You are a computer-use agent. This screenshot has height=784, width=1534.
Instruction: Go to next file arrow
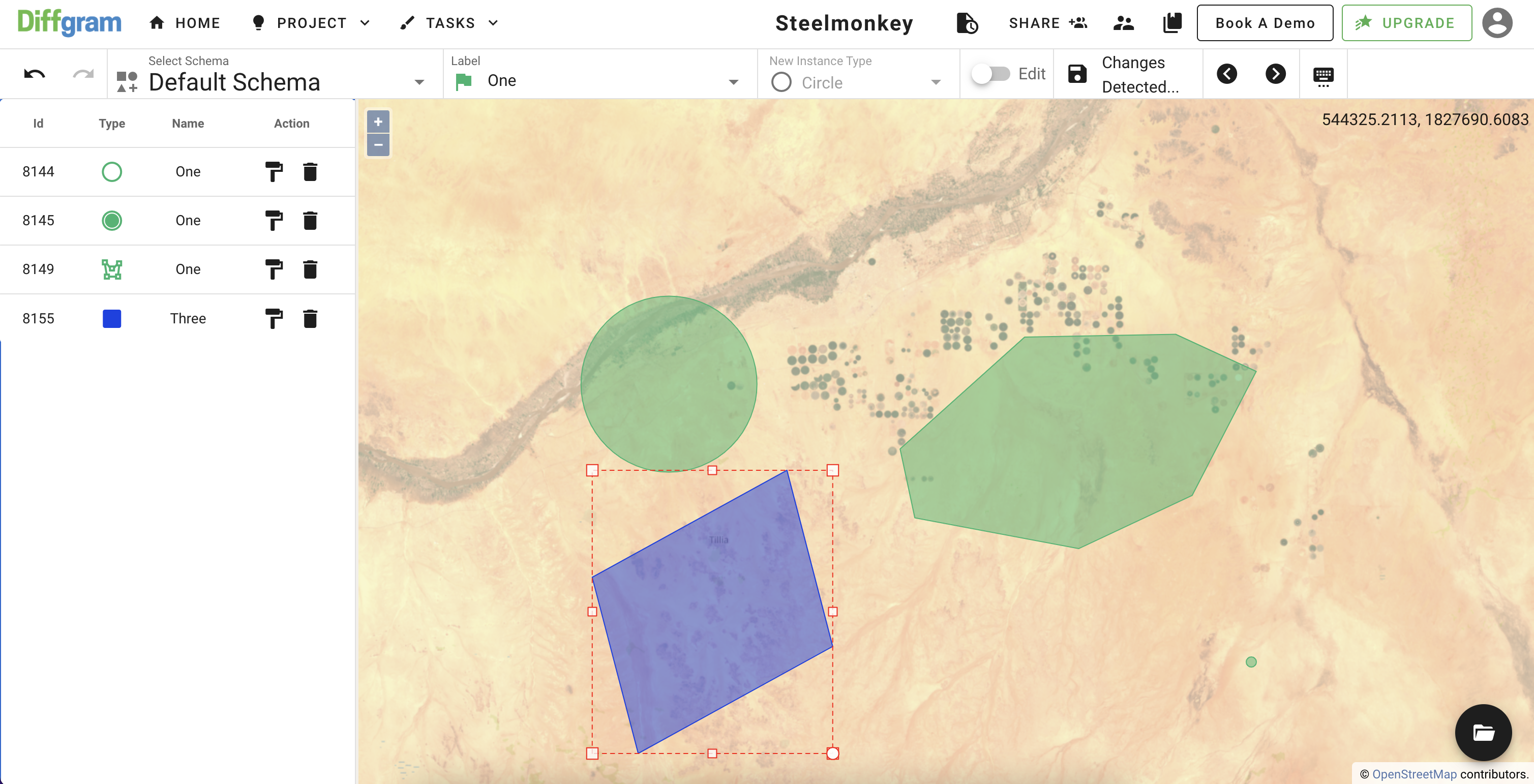click(x=1275, y=74)
